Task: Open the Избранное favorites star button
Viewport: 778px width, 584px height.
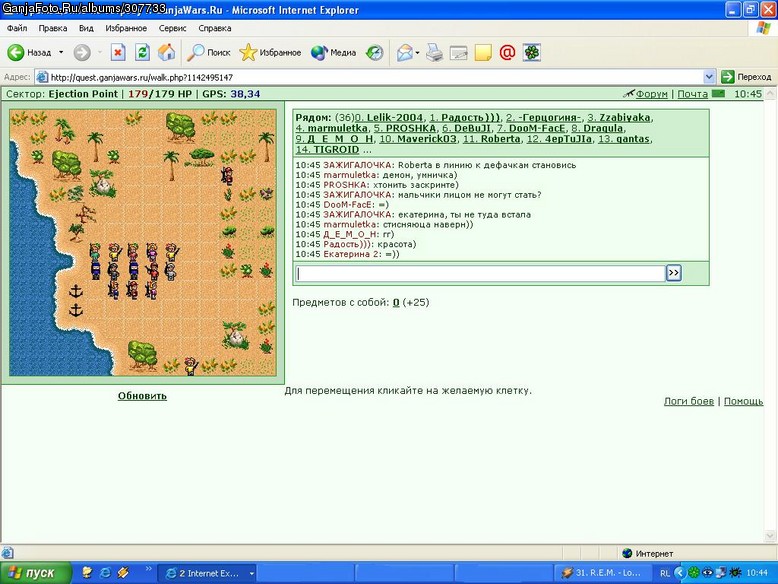Action: point(270,52)
